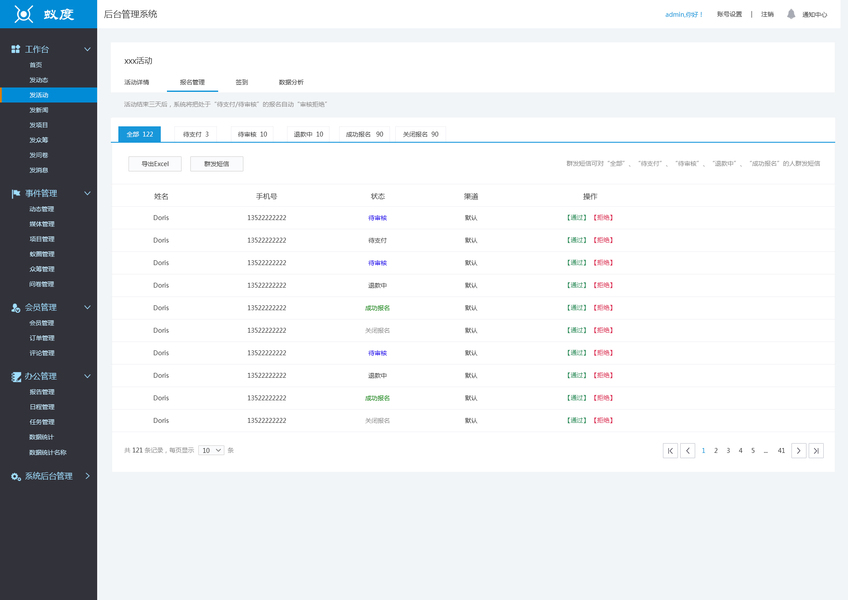848x600 pixels.
Task: Open the notification bell icon
Action: coord(791,14)
